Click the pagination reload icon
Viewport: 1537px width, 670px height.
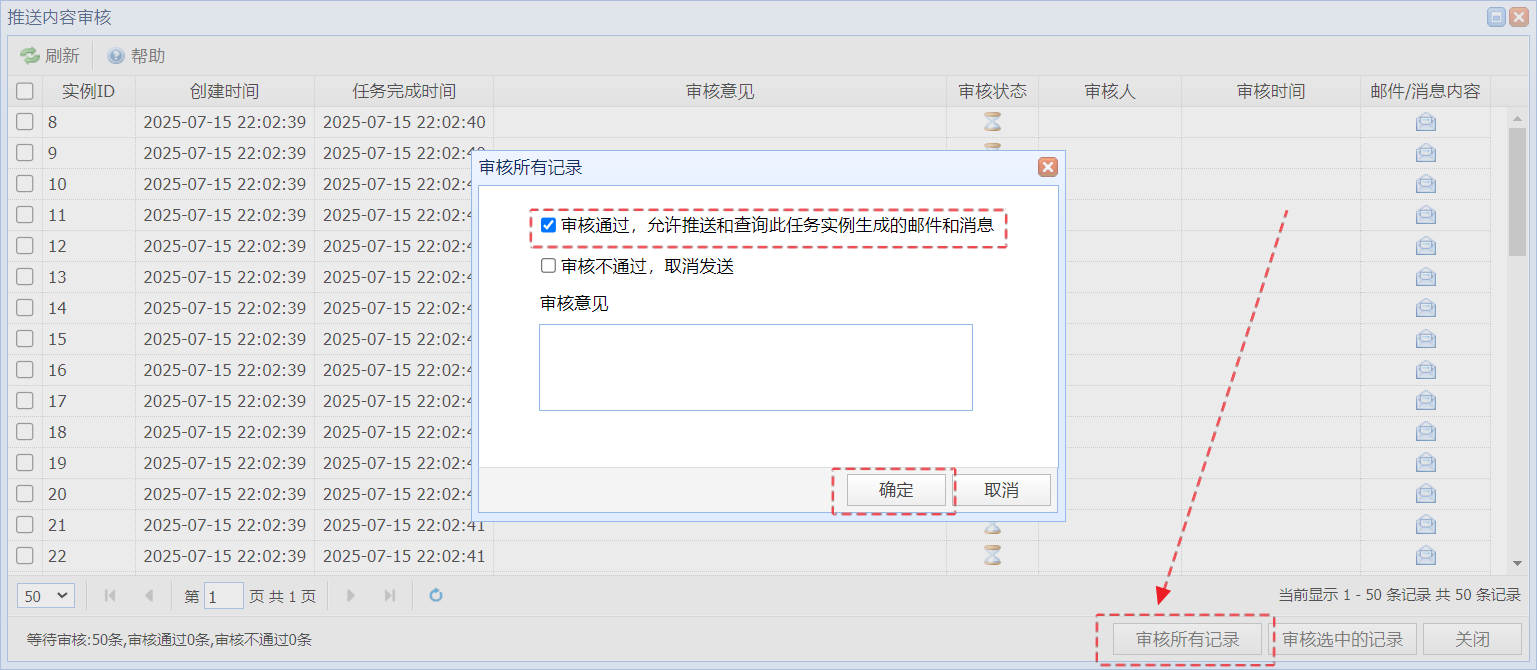pyautogui.click(x=436, y=596)
